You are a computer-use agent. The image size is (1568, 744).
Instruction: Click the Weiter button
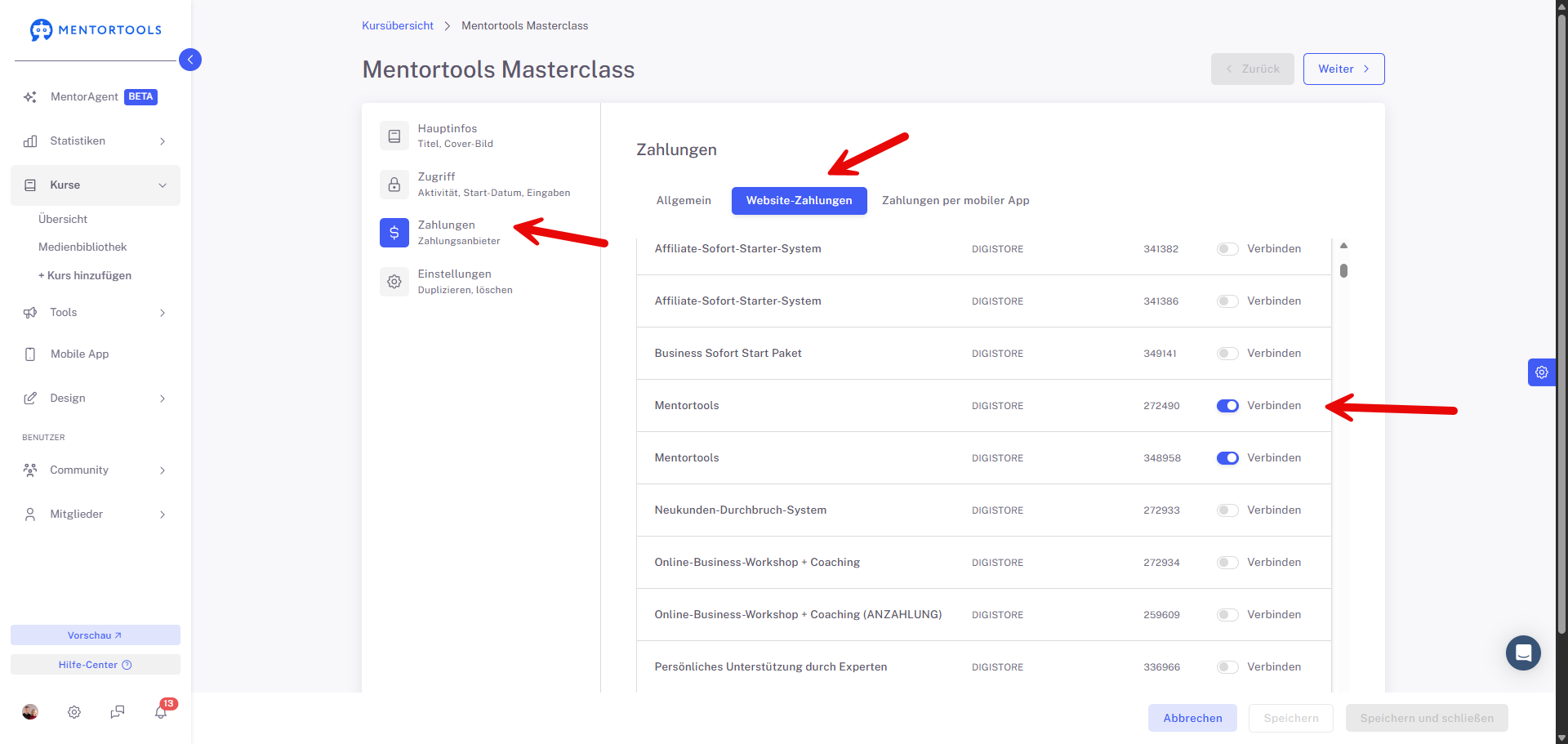pyautogui.click(x=1343, y=69)
